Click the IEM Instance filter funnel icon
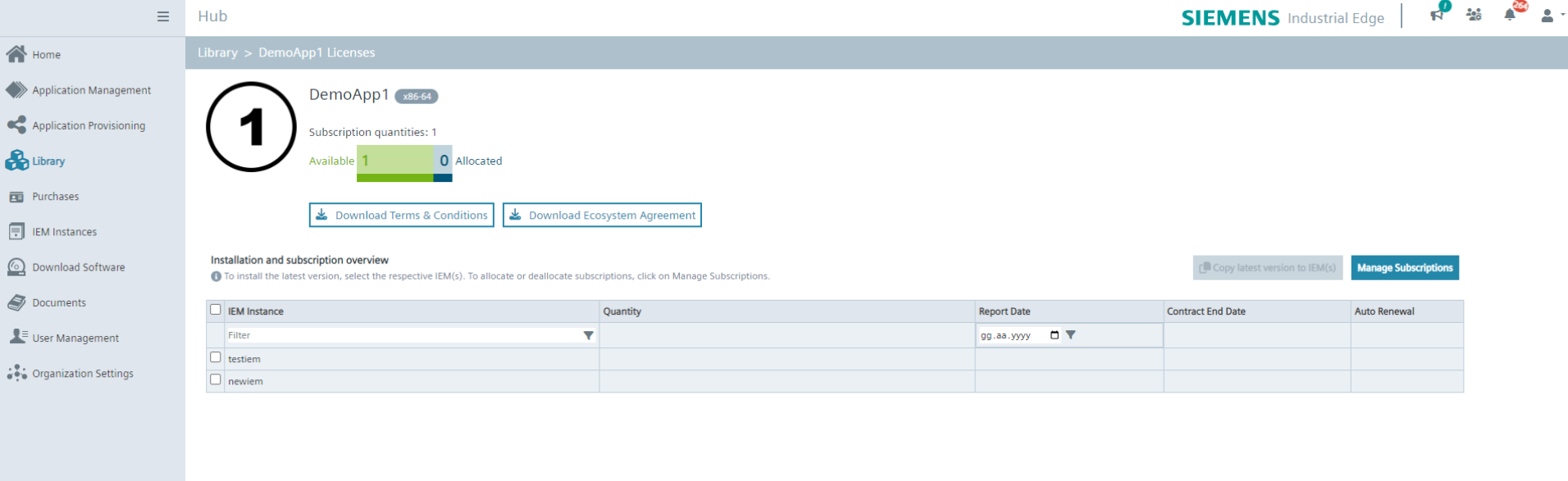Screen dimensions: 1568x481 (x=588, y=335)
